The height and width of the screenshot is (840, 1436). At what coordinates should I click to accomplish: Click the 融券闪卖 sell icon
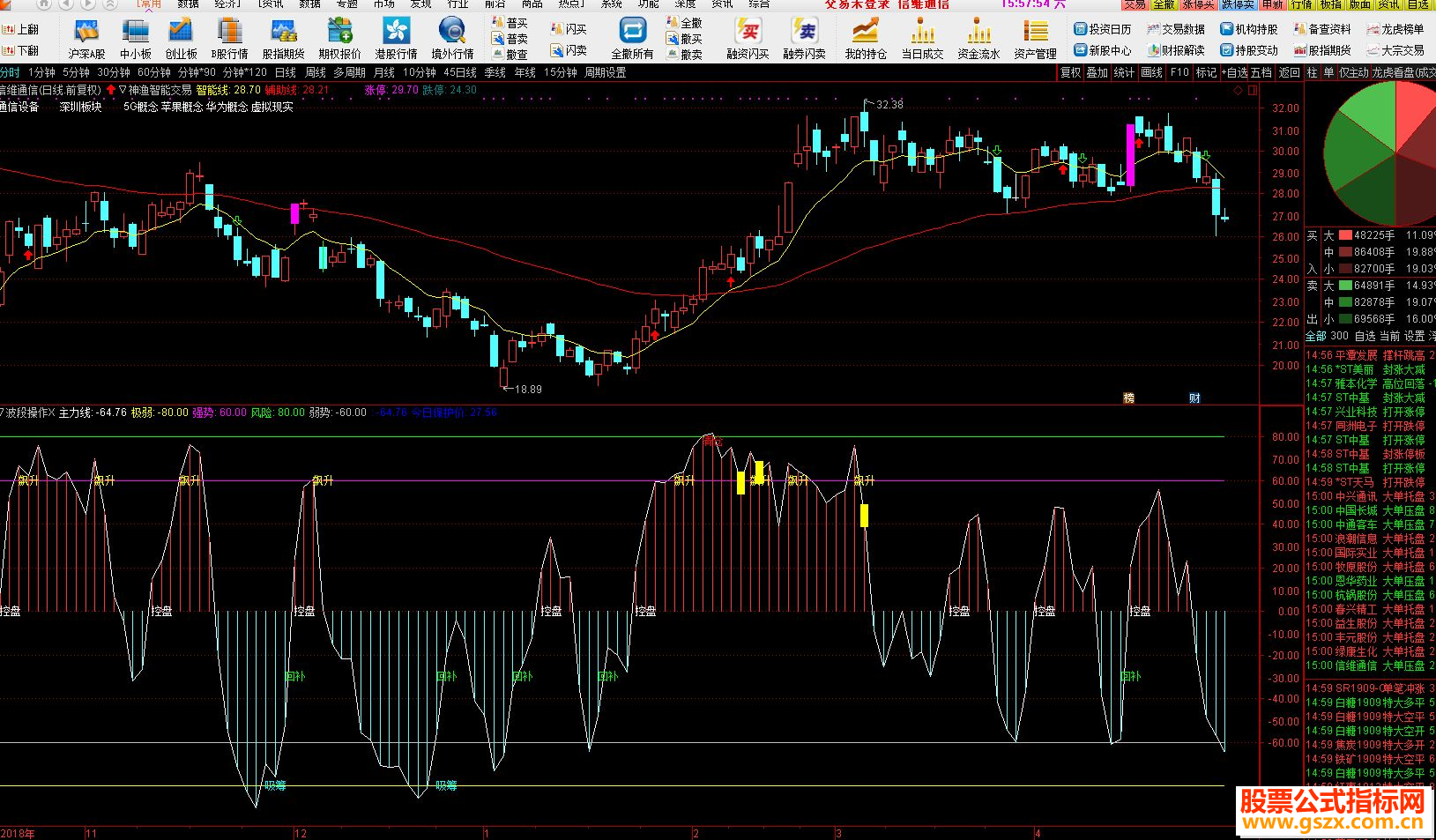coord(804,40)
